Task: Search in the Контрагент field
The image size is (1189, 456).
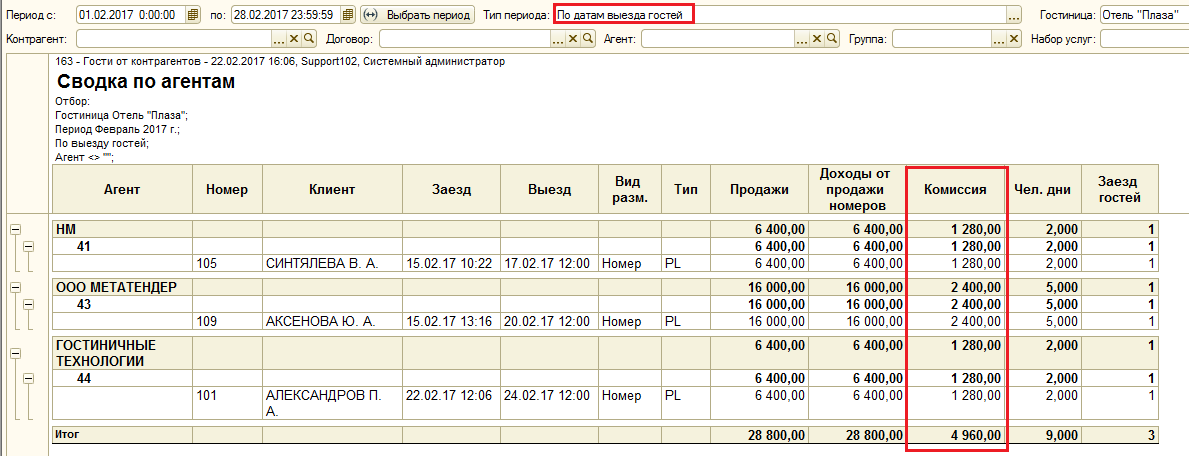Action: tap(309, 39)
